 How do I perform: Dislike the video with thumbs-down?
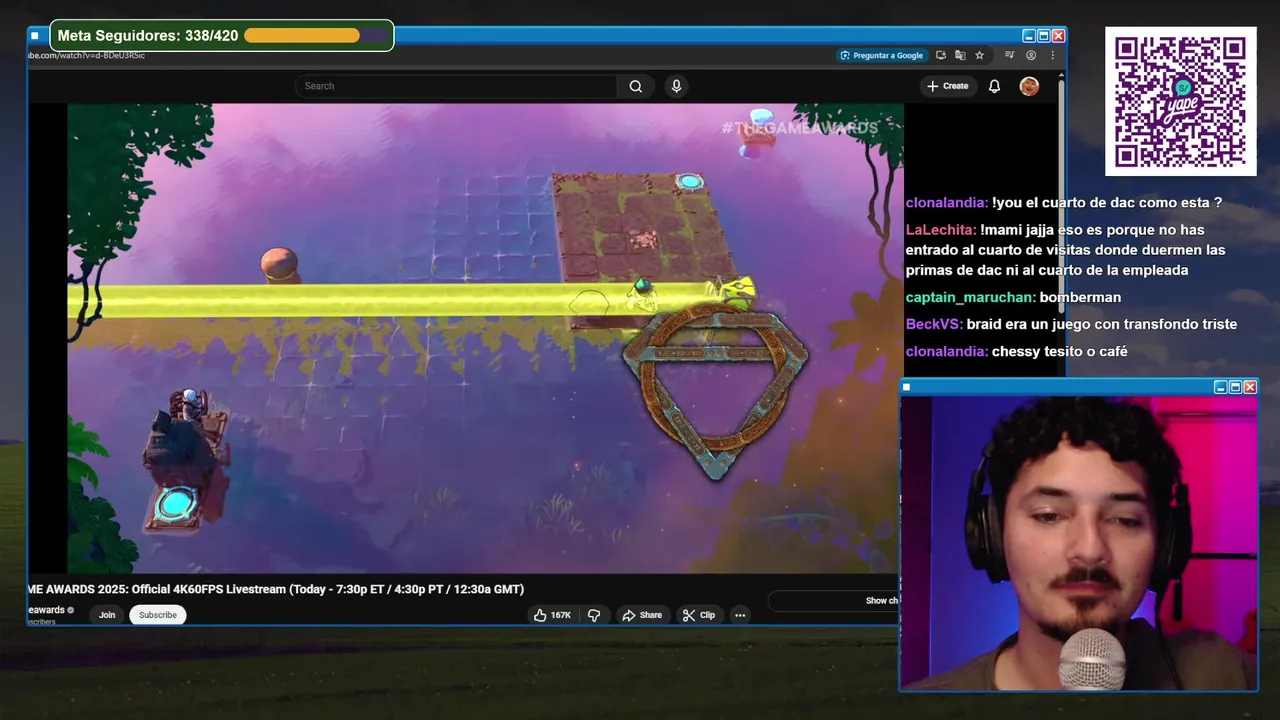tap(594, 615)
